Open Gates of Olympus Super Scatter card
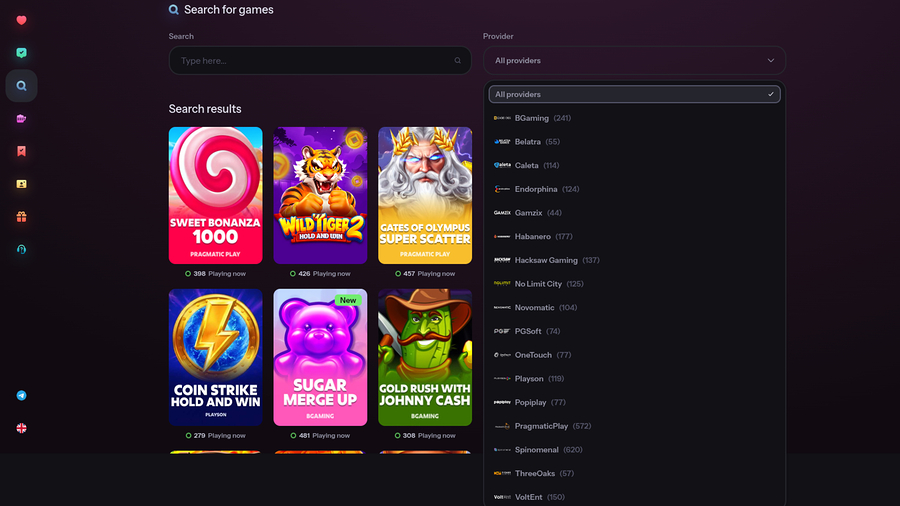This screenshot has width=900, height=506. (x=425, y=196)
